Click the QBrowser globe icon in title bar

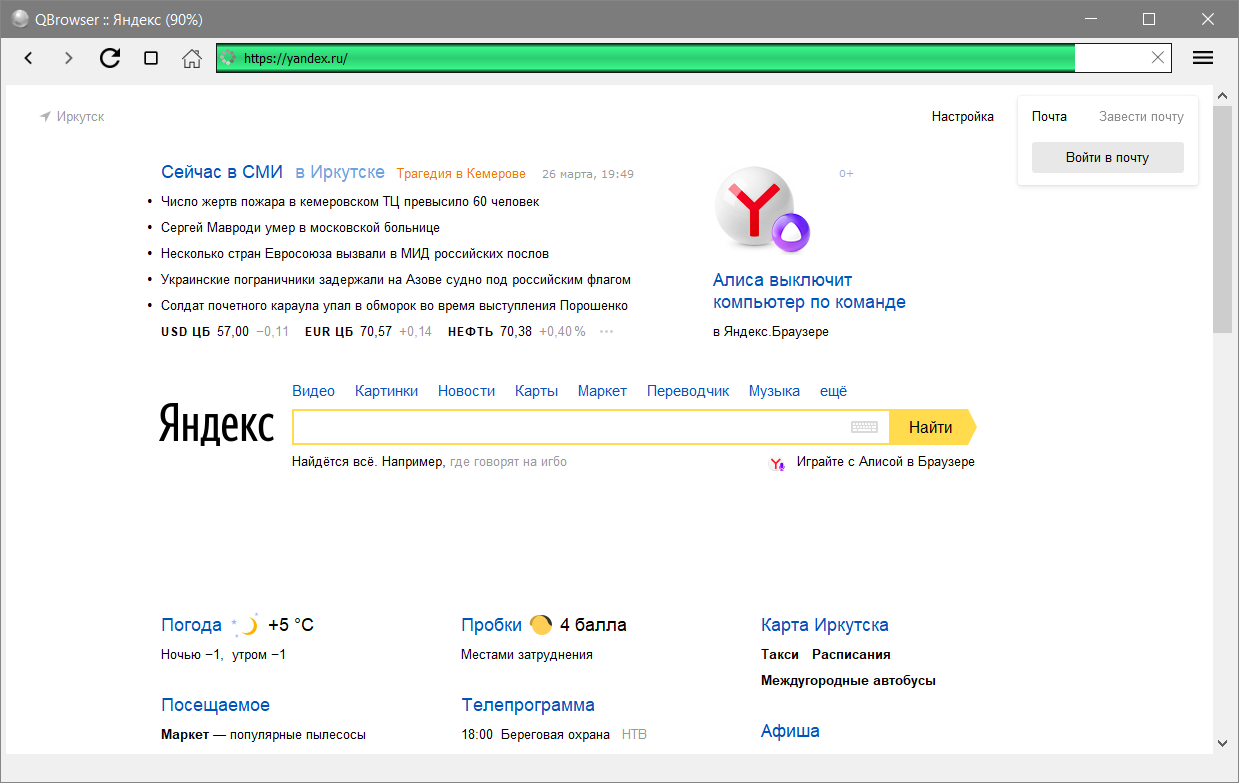(20, 19)
